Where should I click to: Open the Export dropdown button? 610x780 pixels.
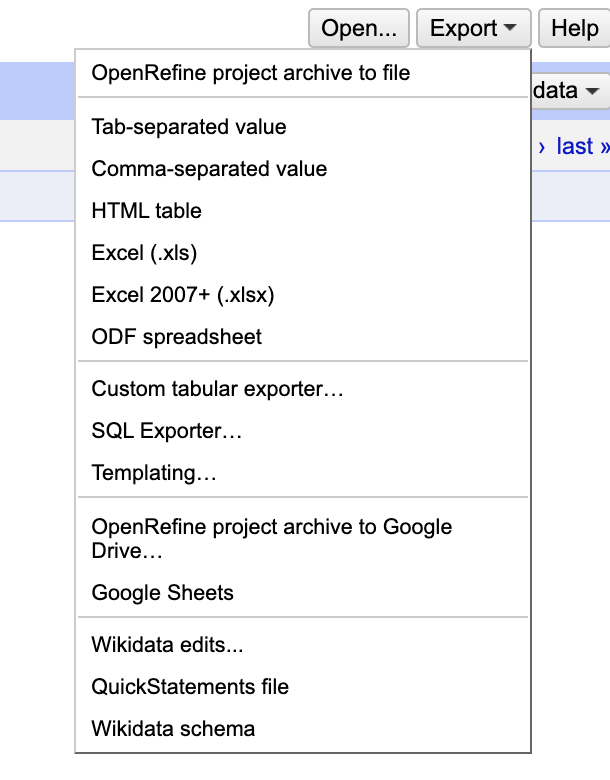[473, 28]
